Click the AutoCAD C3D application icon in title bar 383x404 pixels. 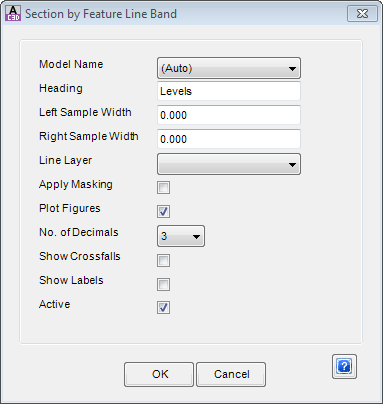click(x=13, y=13)
